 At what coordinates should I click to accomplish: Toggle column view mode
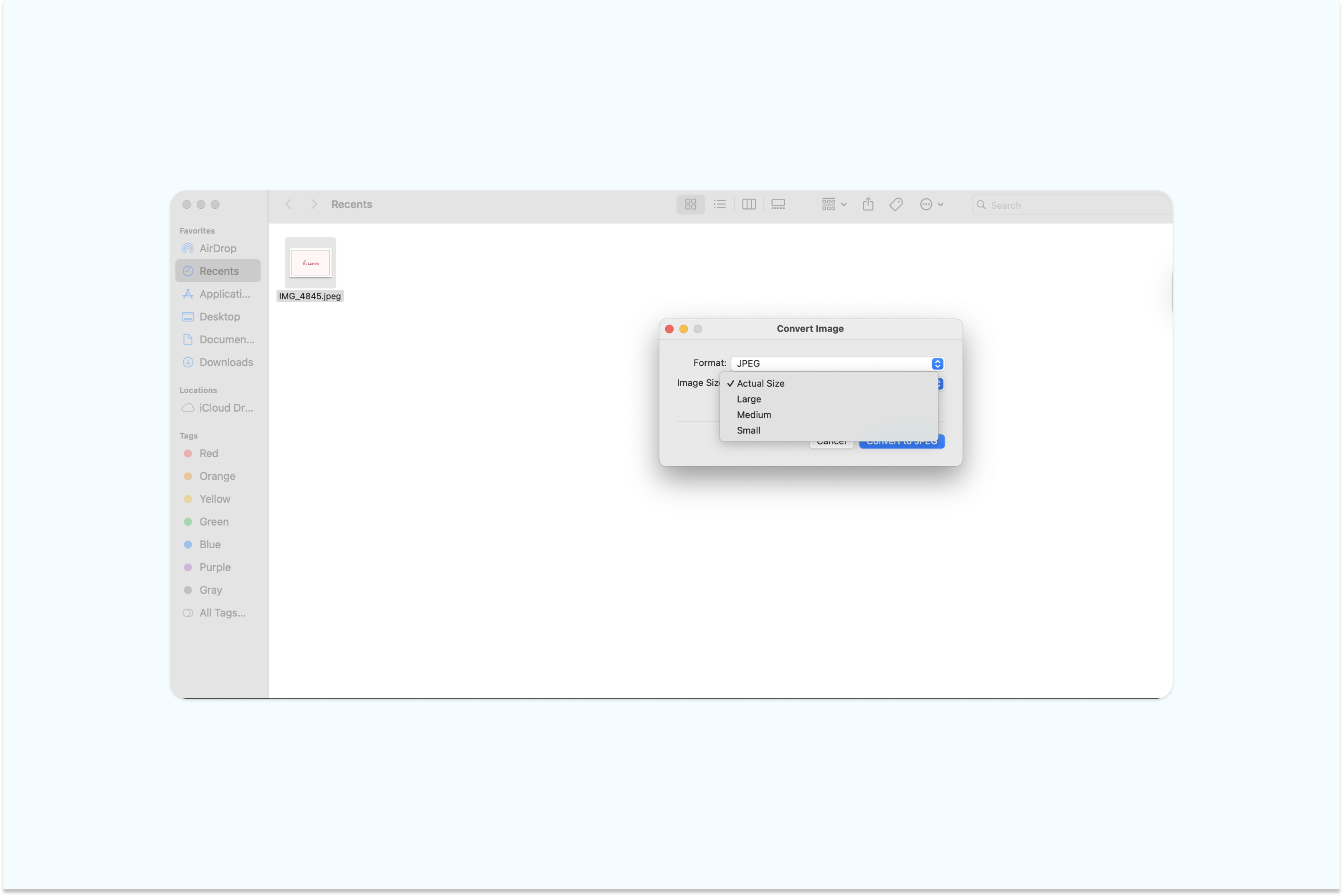(749, 204)
